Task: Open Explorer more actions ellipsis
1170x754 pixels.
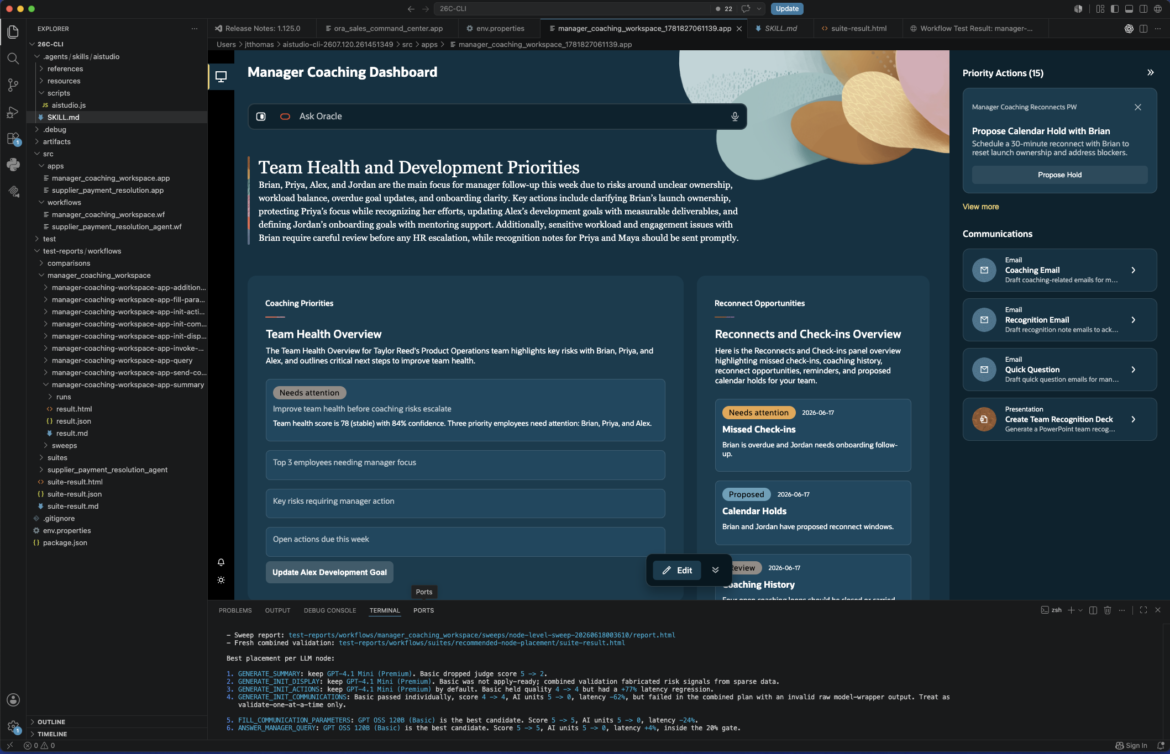Action: click(x=195, y=28)
